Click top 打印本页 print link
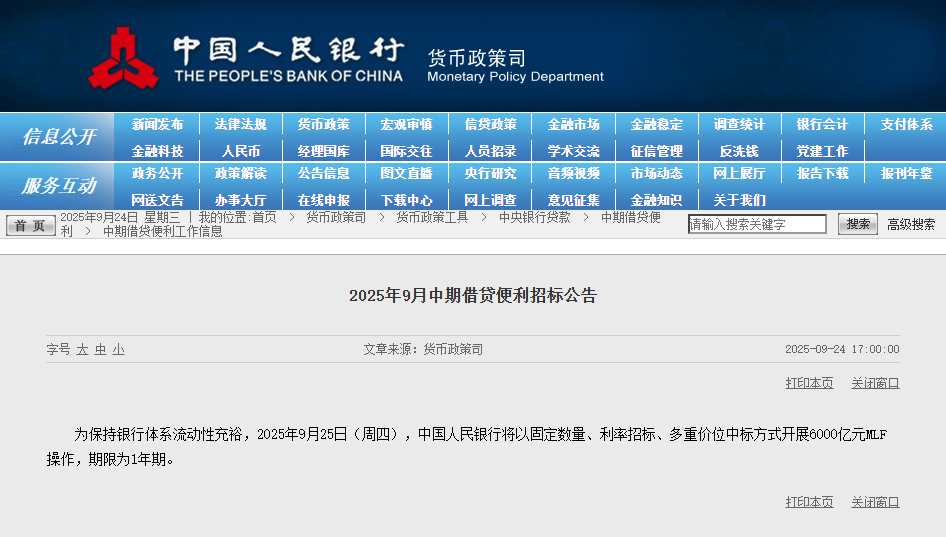The image size is (946, 537). [x=809, y=383]
